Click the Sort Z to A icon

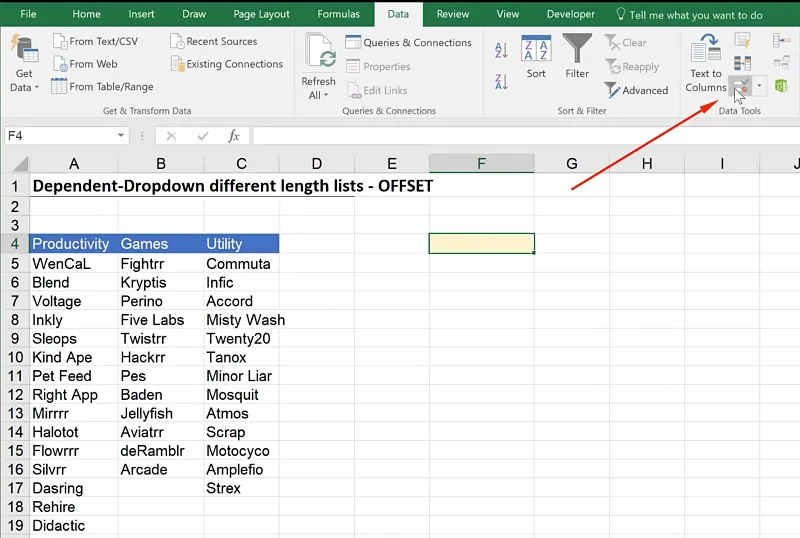point(501,81)
